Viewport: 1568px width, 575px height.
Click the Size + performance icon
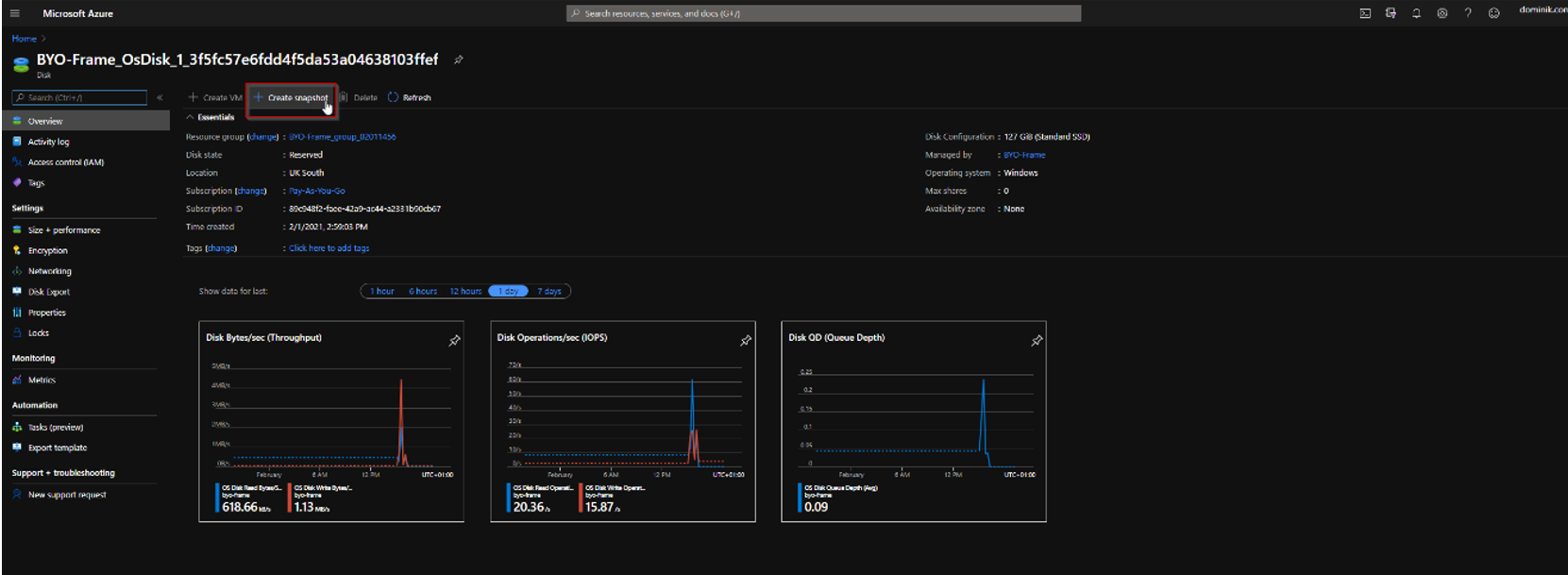click(17, 229)
